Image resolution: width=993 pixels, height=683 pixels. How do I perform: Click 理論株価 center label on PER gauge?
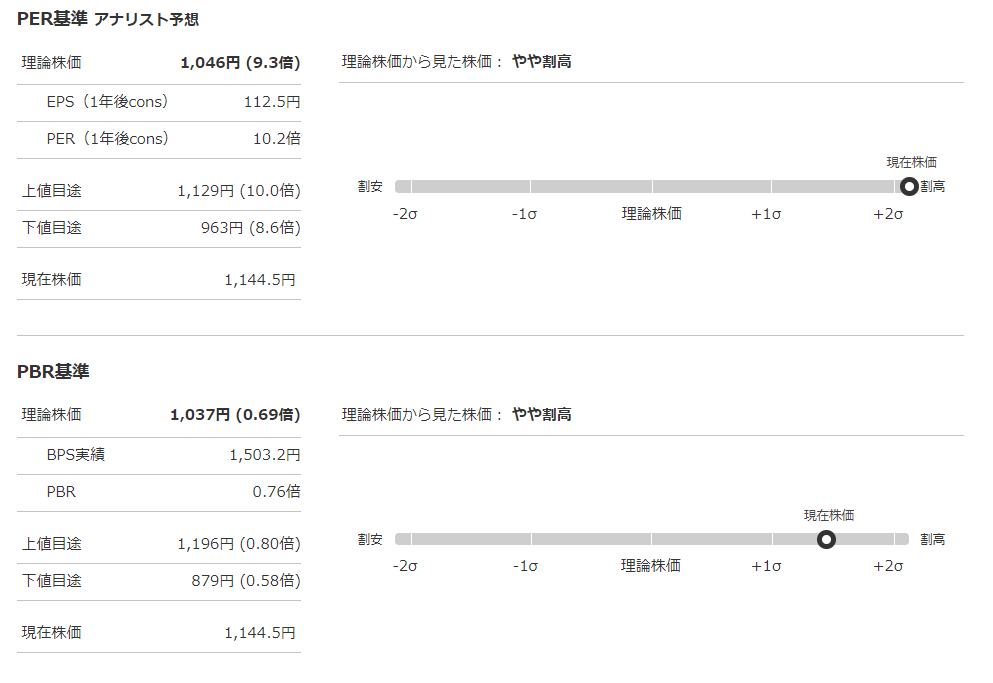pos(652,214)
